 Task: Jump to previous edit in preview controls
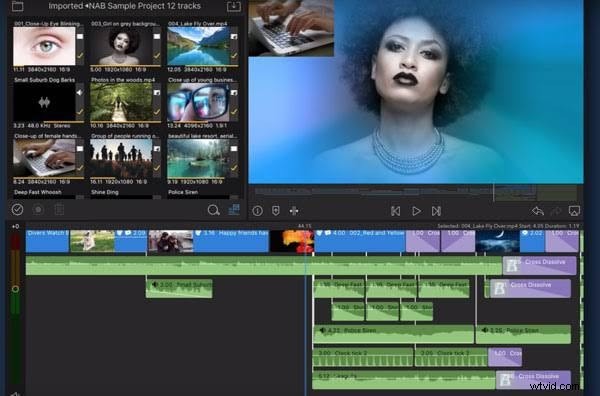(x=396, y=211)
